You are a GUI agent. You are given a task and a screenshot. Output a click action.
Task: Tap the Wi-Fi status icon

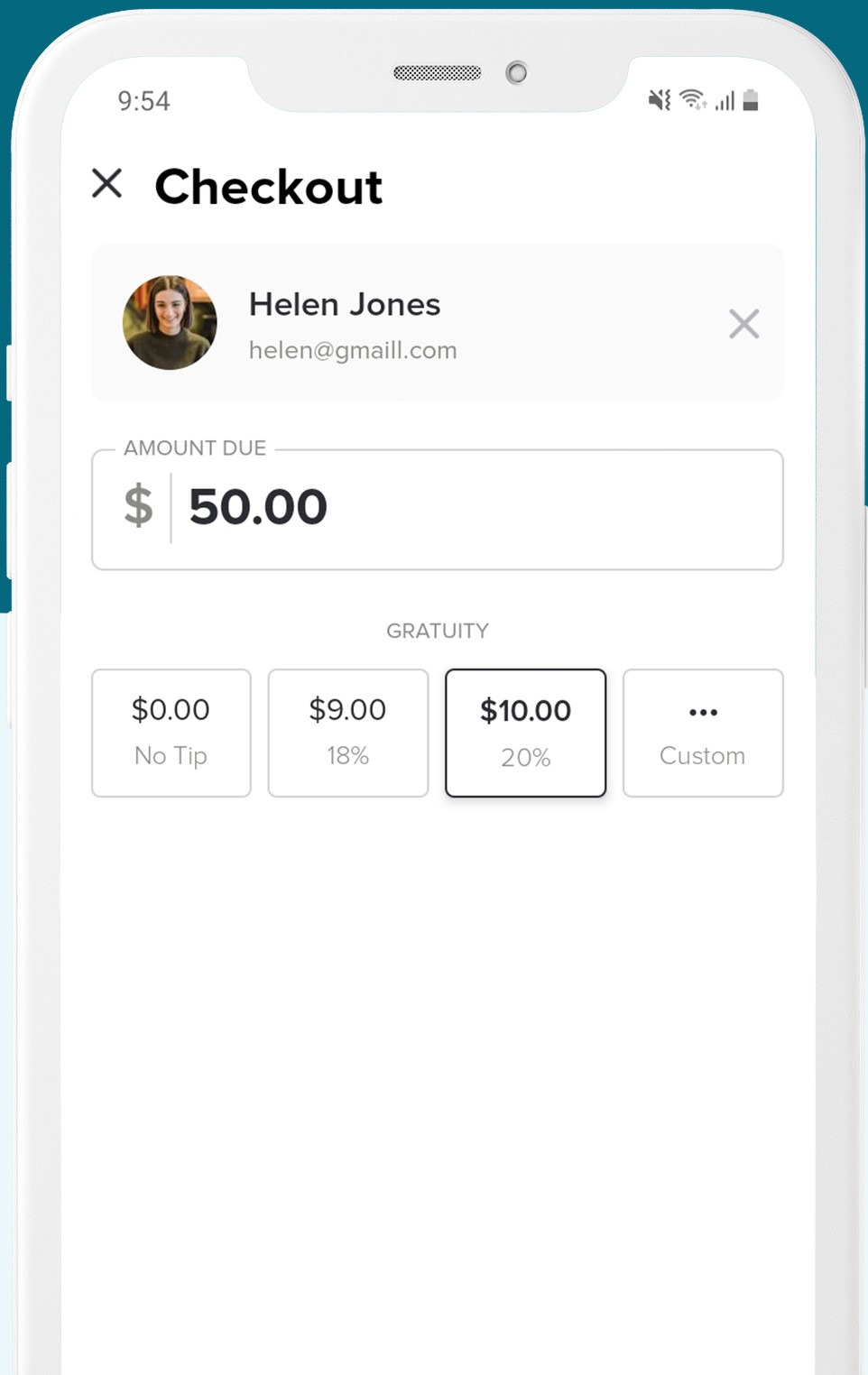point(693,100)
